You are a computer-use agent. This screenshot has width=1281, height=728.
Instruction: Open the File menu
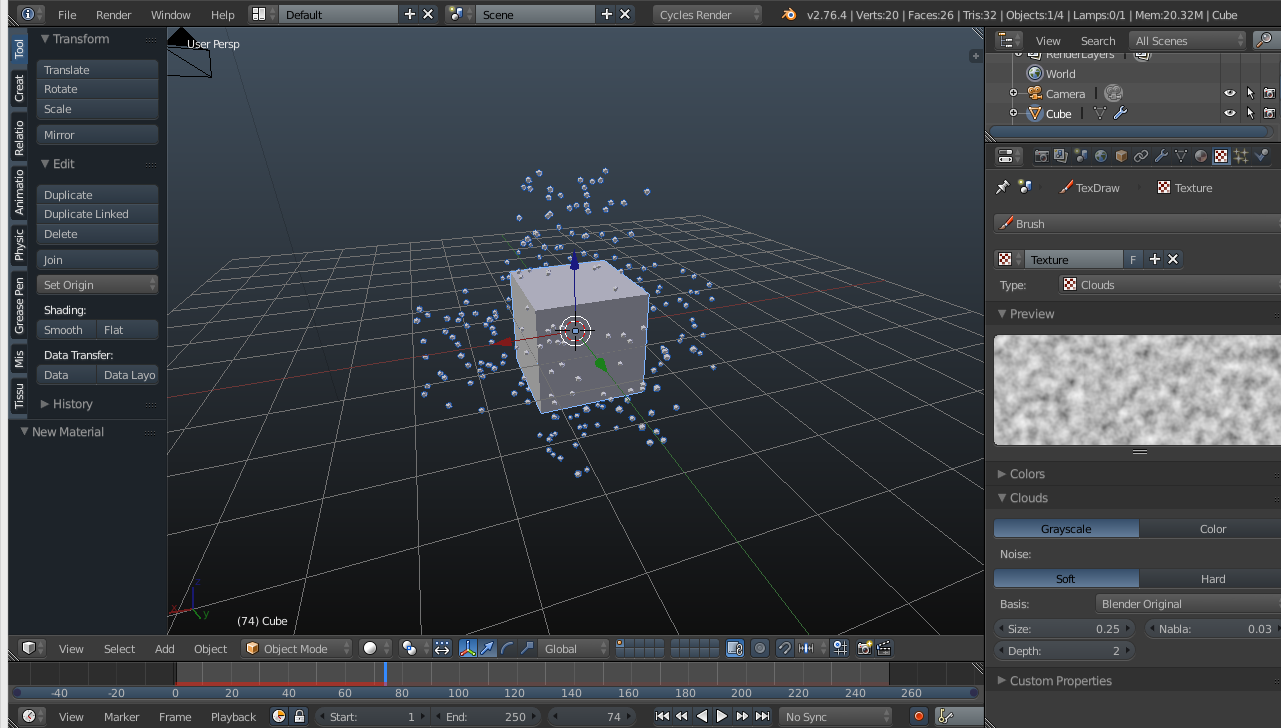point(67,15)
